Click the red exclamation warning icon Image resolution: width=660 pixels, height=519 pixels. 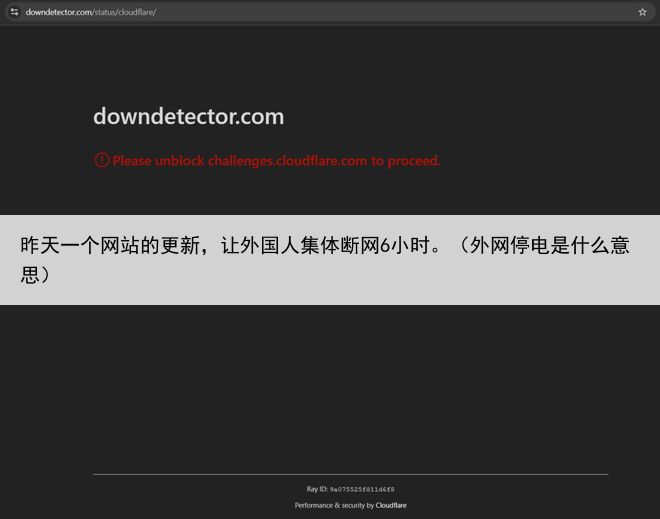(x=101, y=160)
